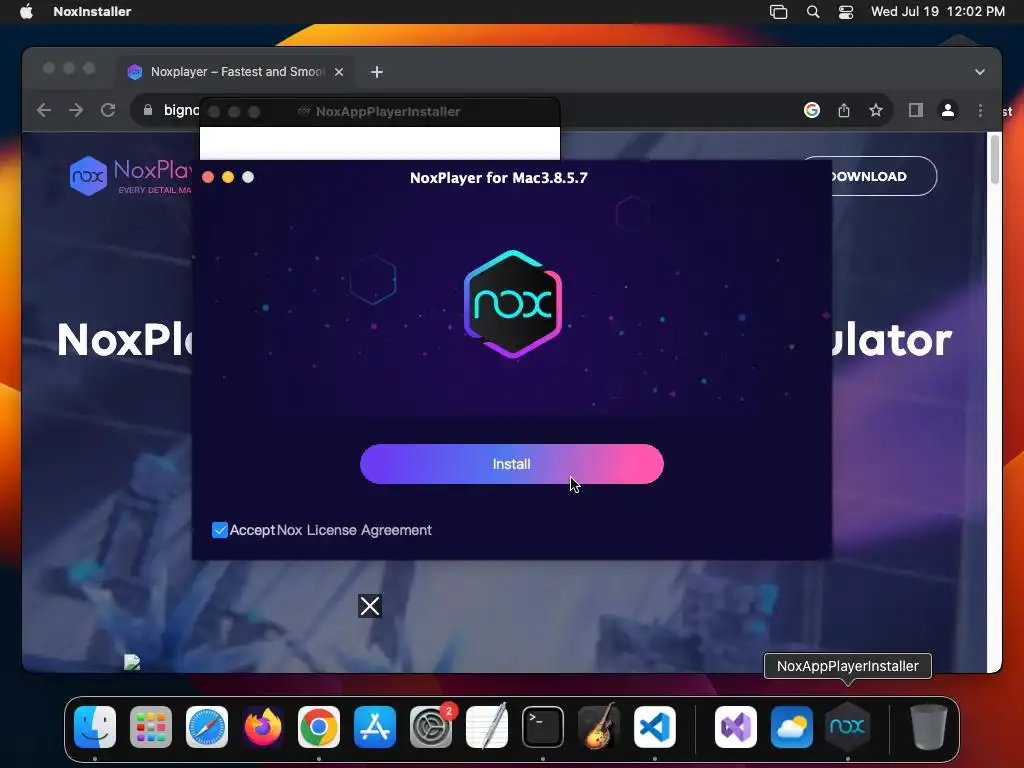Click the Install button in NoxPlayer installer
This screenshot has width=1024, height=768.
pos(511,464)
